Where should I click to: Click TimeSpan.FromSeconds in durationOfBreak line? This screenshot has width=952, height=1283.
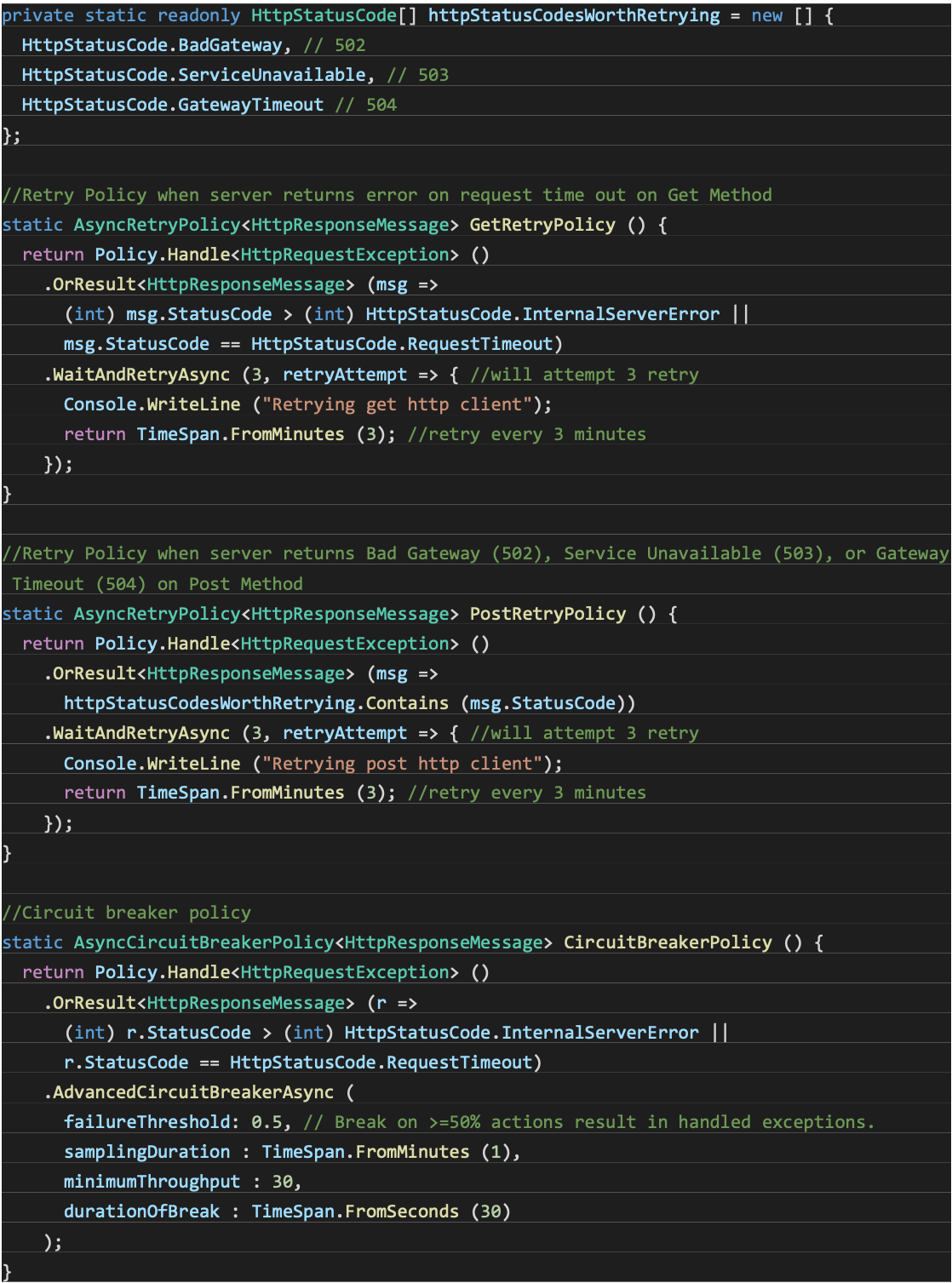click(x=355, y=1211)
